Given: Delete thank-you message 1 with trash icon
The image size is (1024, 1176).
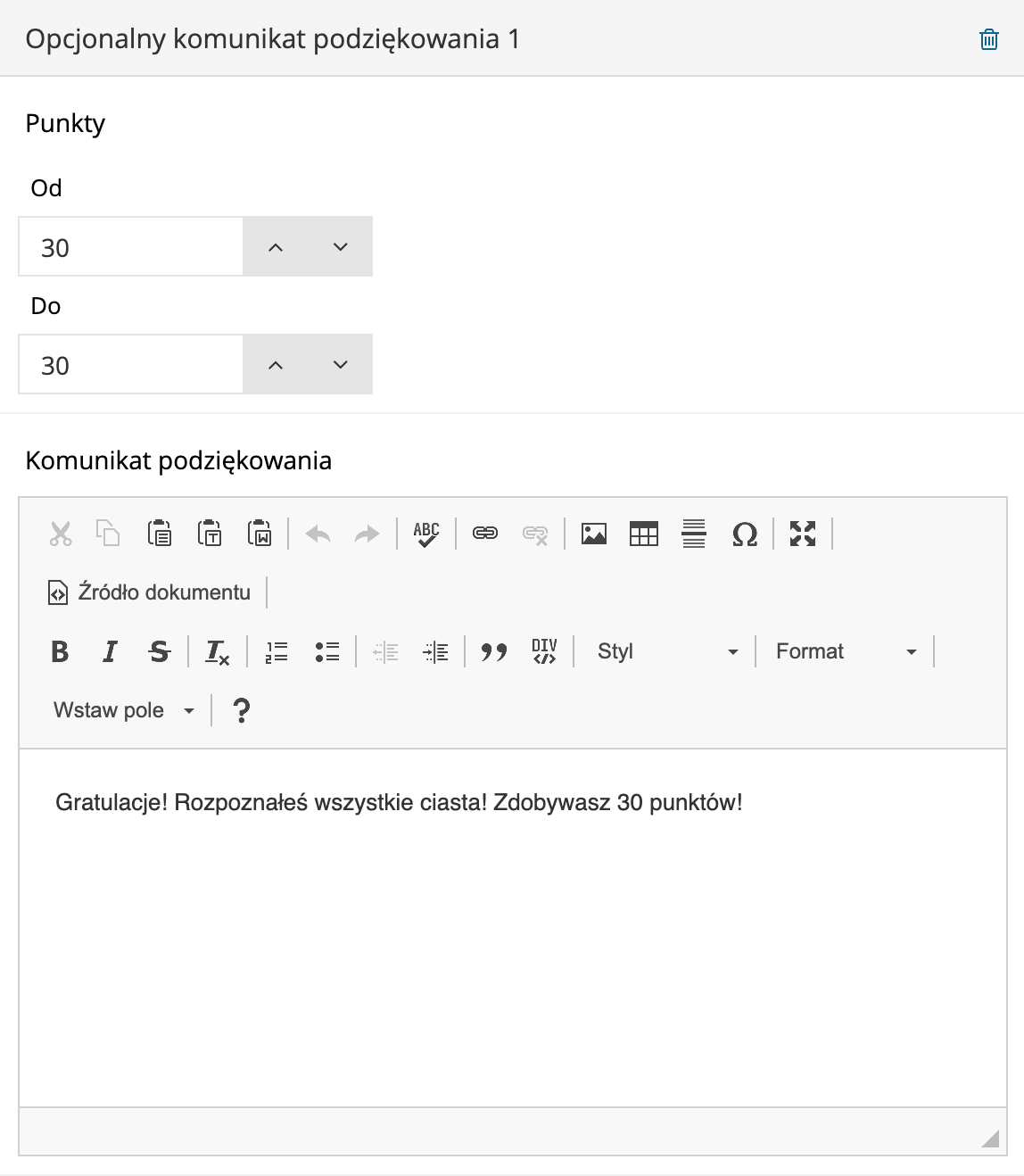Looking at the screenshot, I should click(988, 39).
